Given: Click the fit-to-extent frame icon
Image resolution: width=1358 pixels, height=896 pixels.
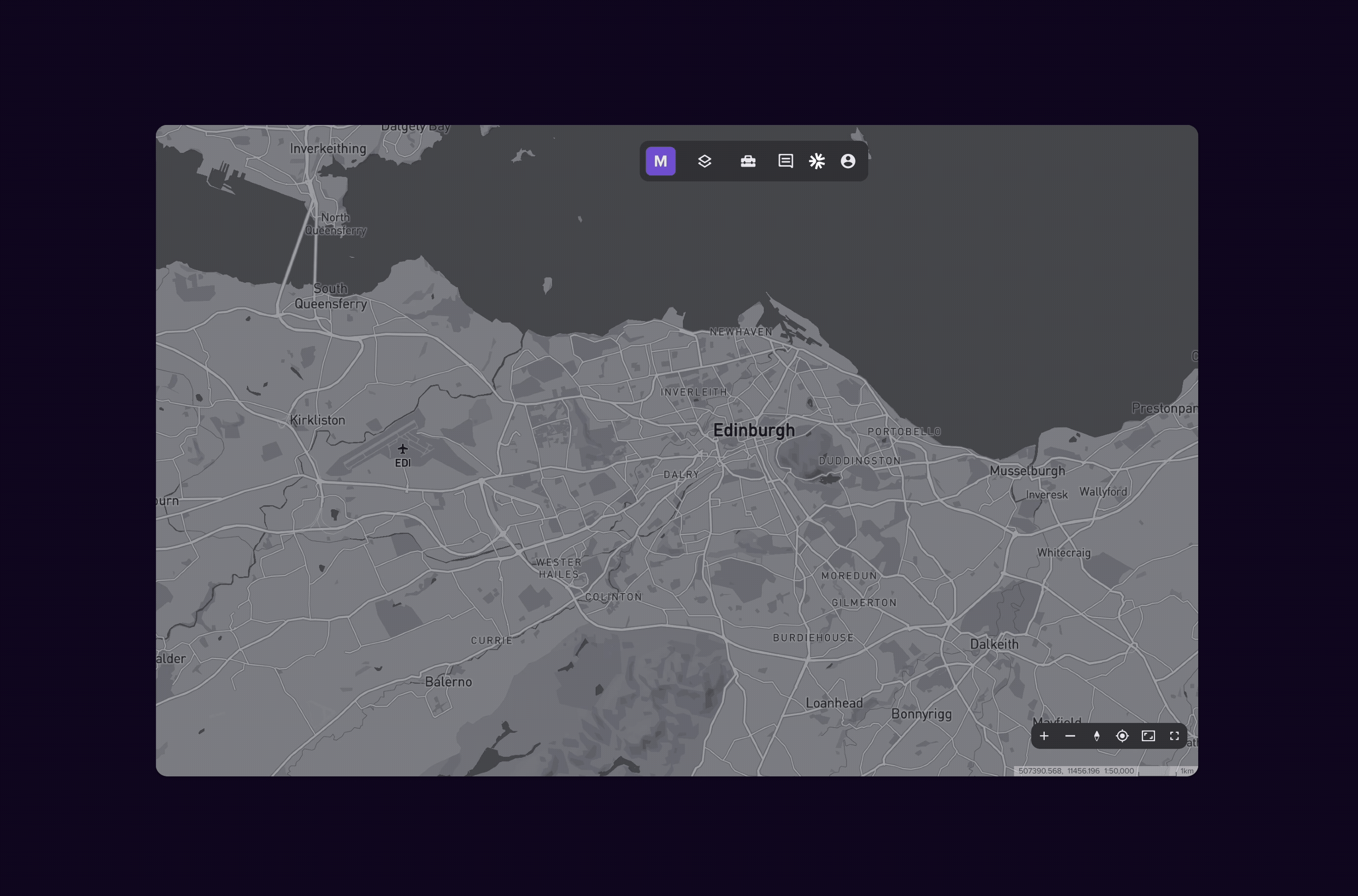Looking at the screenshot, I should click(x=1148, y=736).
